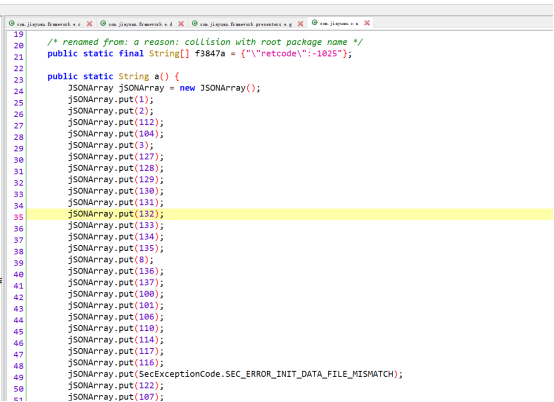Click the 'renamed from: a reason' comment
The image size is (554, 402).
205,42
